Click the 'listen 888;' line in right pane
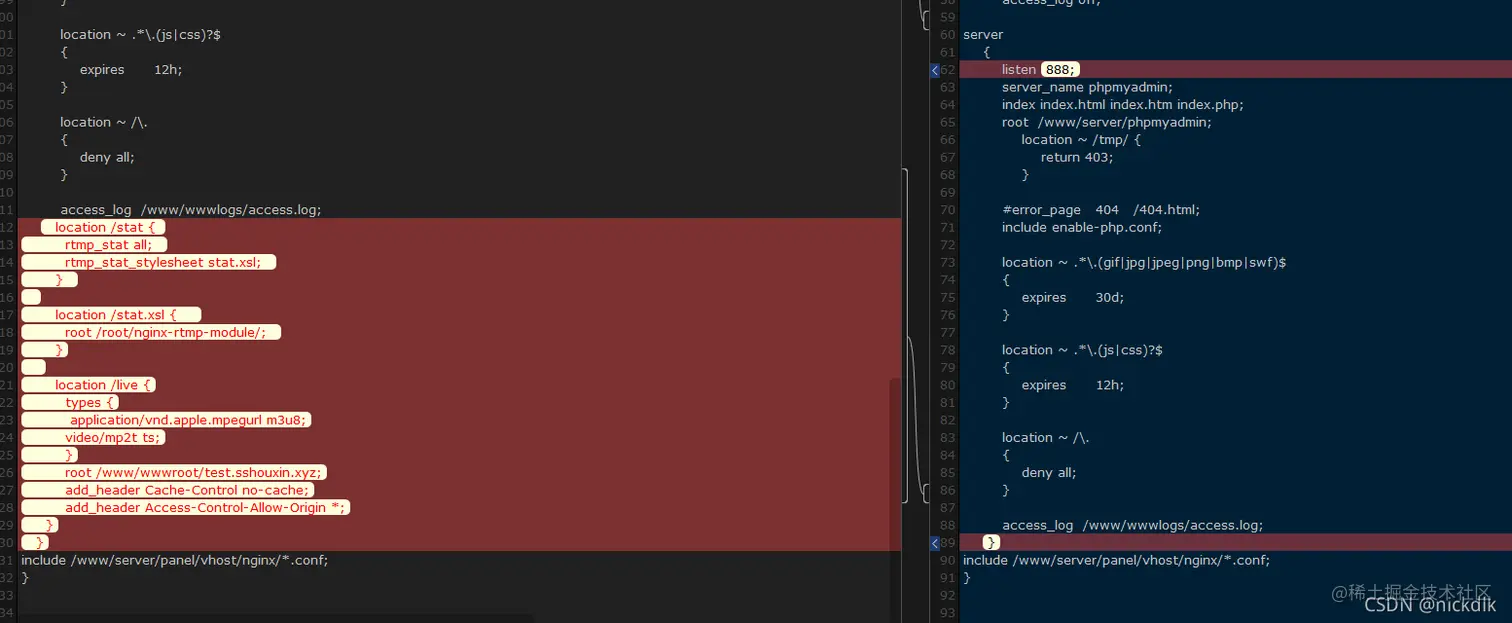 coord(1040,70)
